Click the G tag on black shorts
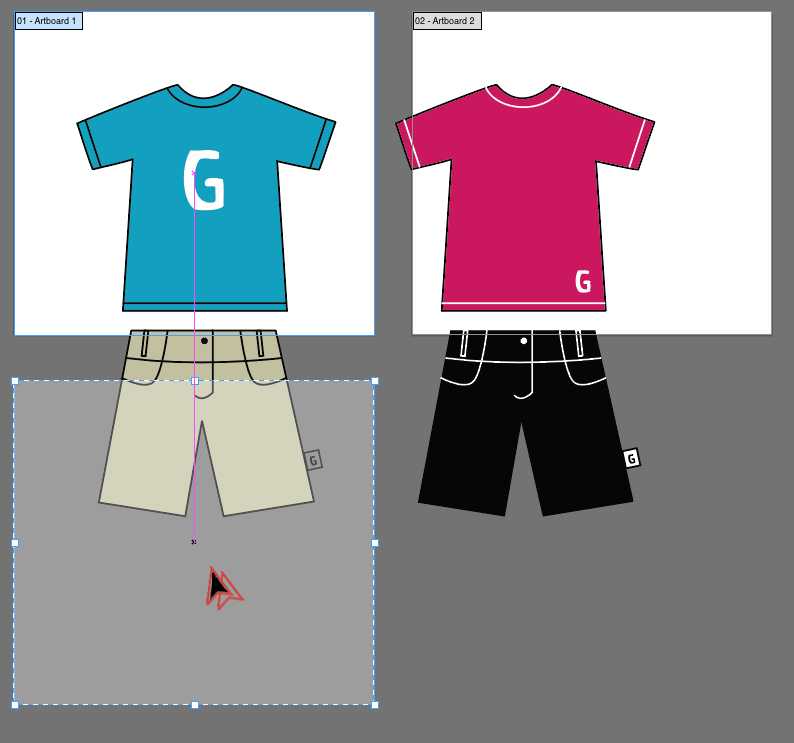The height and width of the screenshot is (743, 794). click(x=631, y=458)
